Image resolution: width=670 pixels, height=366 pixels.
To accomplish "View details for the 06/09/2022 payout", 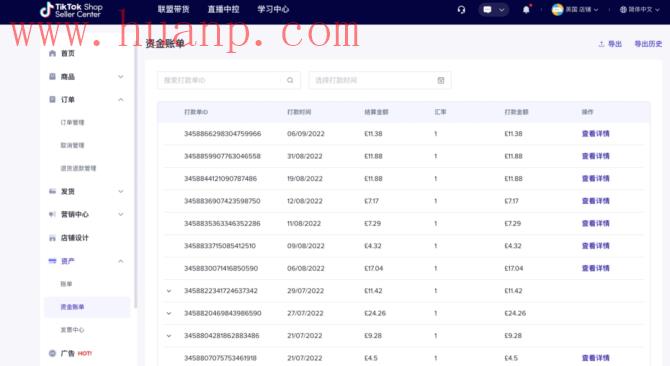I will point(596,134).
